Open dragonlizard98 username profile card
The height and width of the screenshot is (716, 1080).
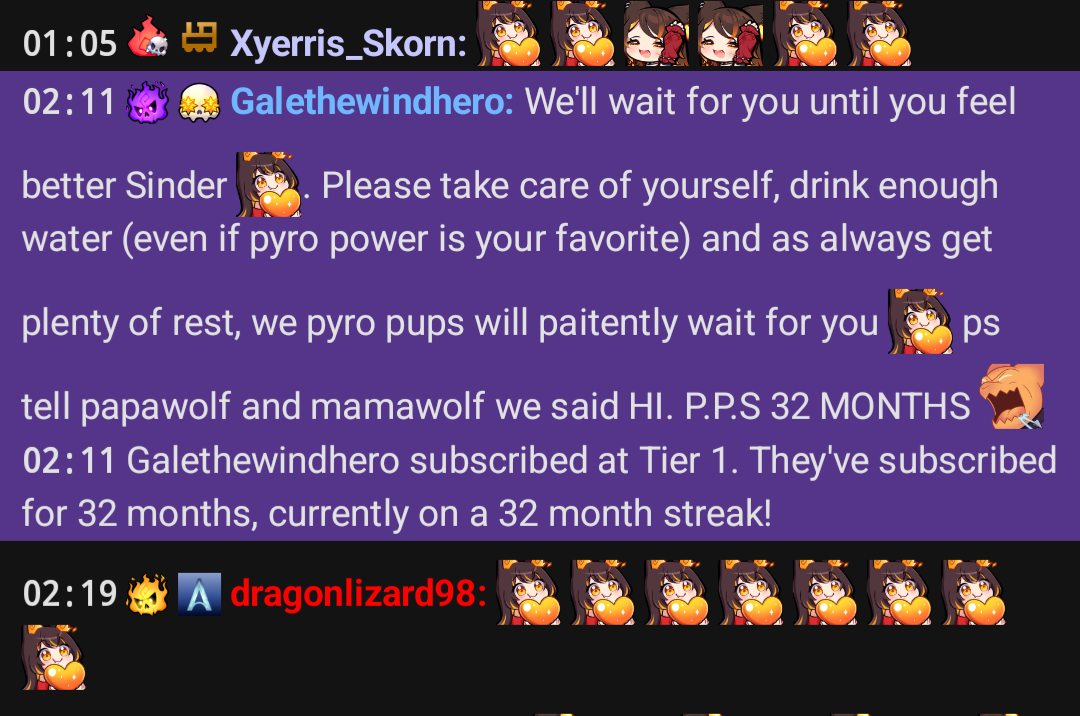pyautogui.click(x=358, y=593)
